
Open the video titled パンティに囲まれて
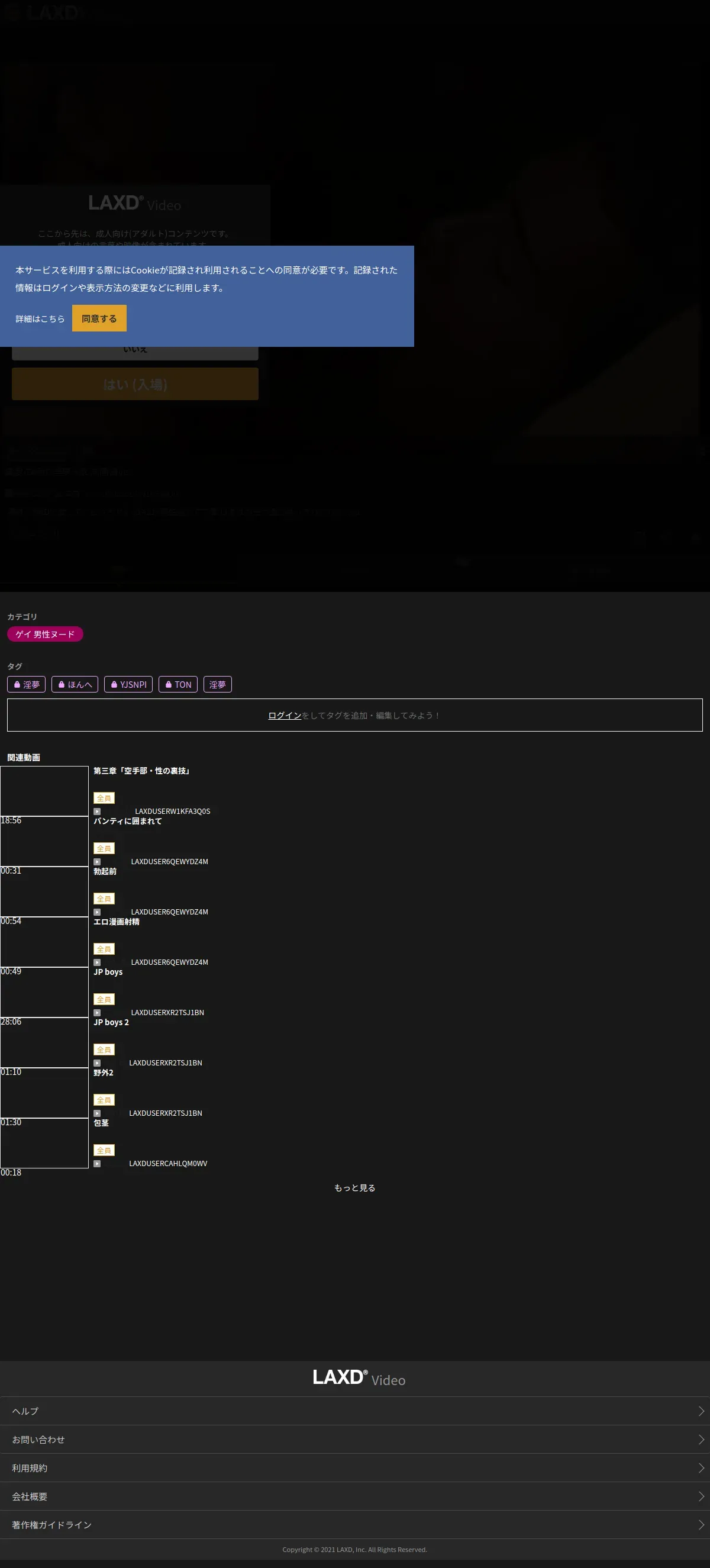coord(128,821)
